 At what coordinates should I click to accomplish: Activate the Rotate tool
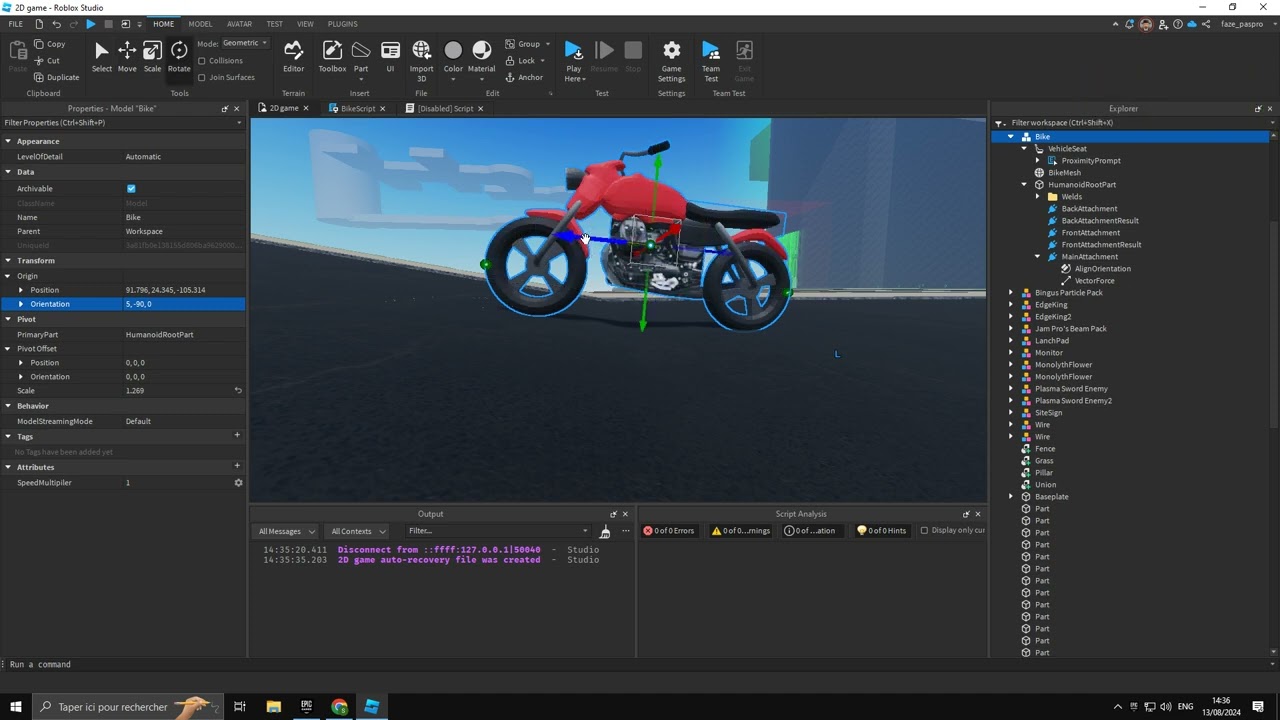(179, 56)
